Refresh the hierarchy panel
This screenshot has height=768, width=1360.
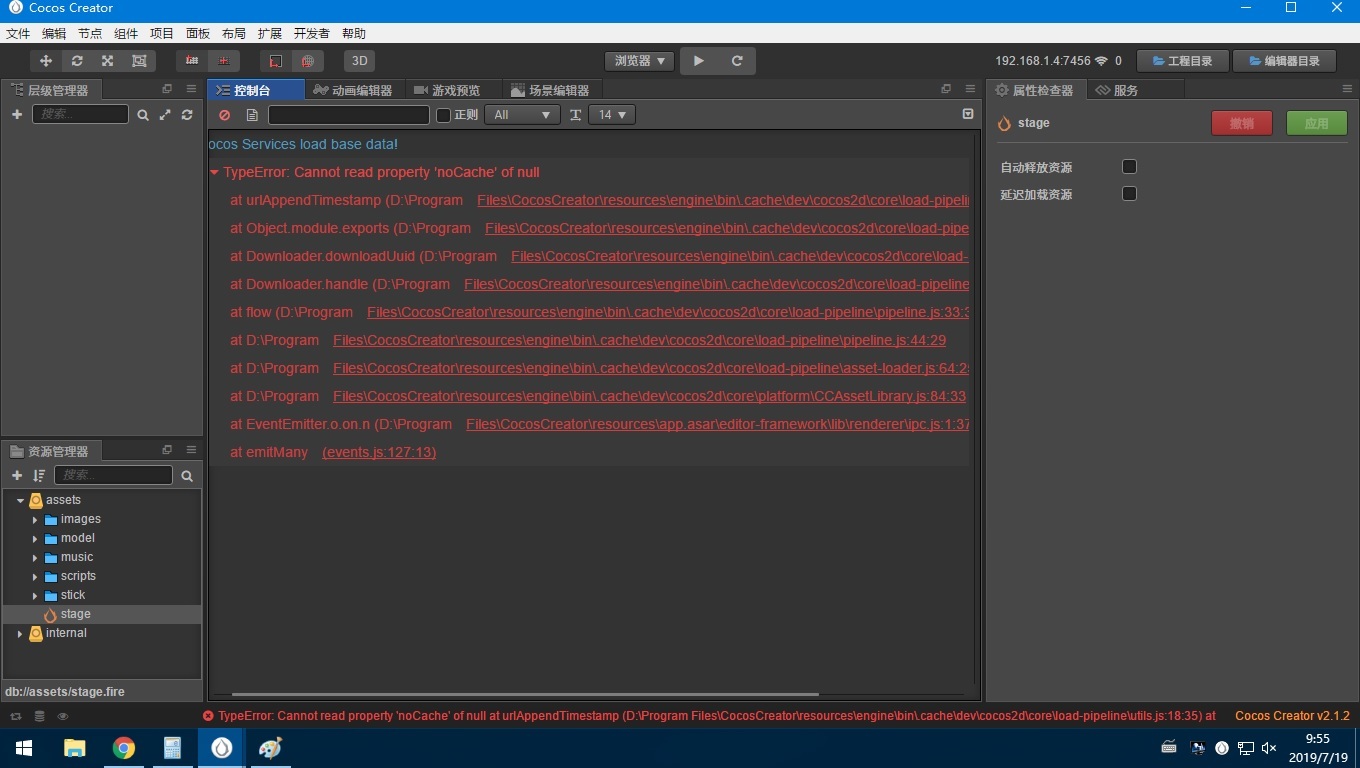point(187,115)
